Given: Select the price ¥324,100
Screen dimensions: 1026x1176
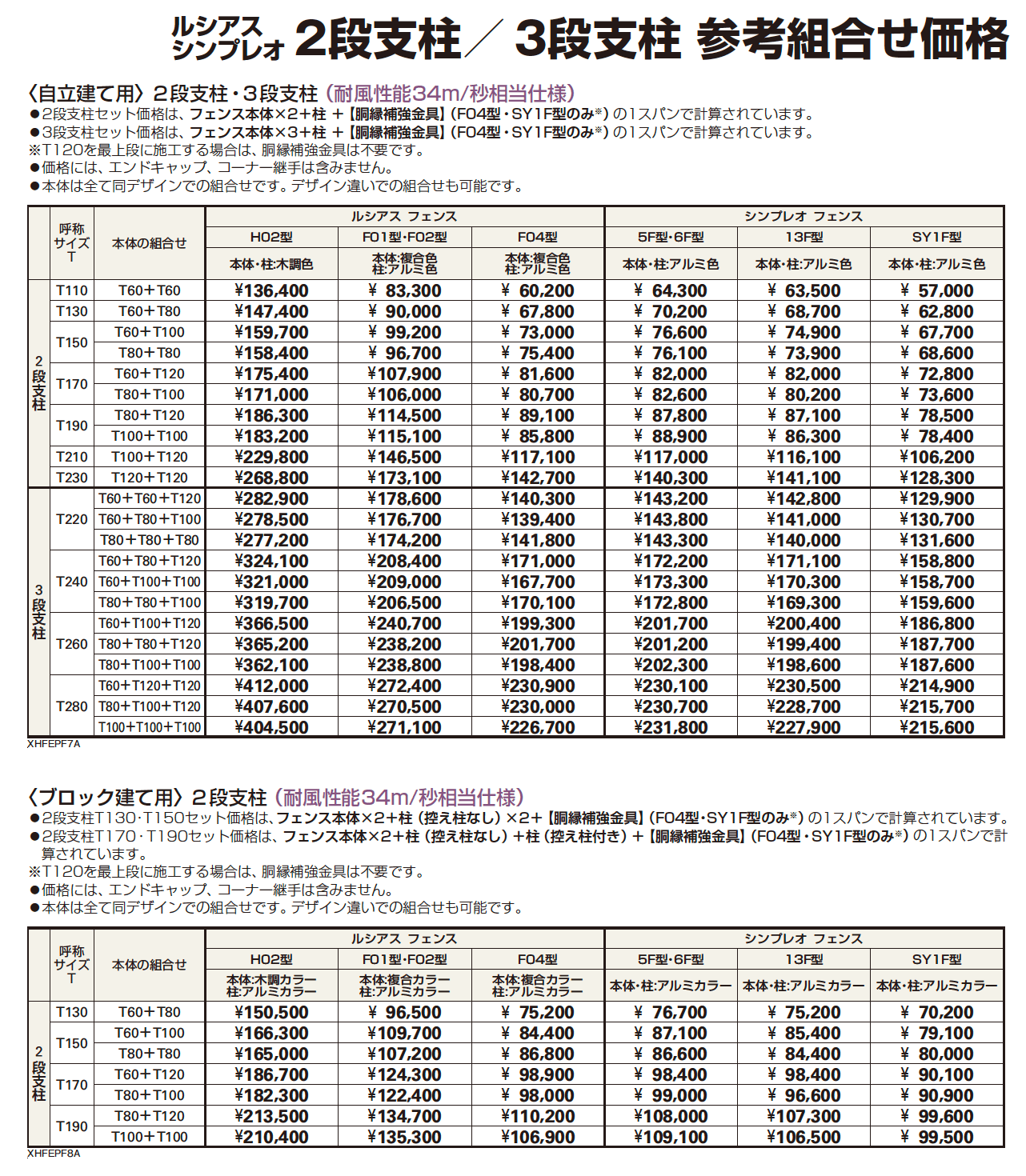Looking at the screenshot, I should coord(271,561).
